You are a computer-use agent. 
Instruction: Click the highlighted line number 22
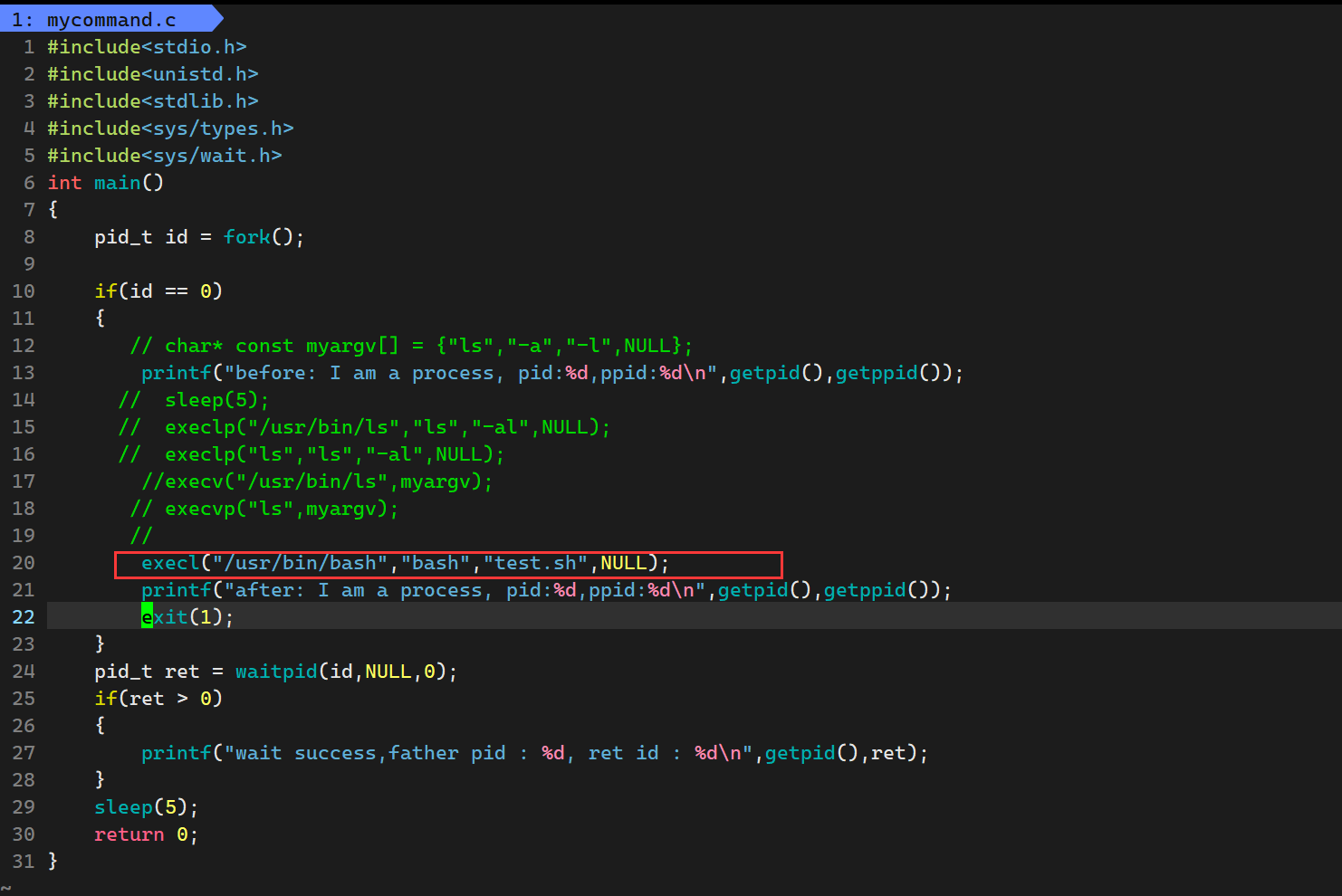[24, 617]
